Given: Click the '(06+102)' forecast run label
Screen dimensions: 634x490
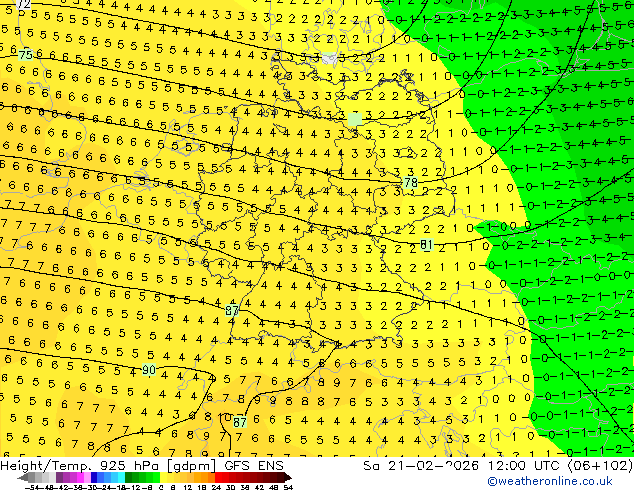Looking at the screenshot, I should tap(600, 466).
